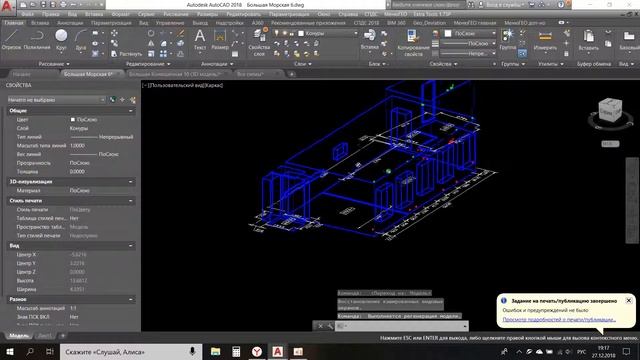Screen dimensions: 640x360
Task: Click the object color ПоСлою swatch in ribbon
Action: pyautogui.click(x=448, y=33)
